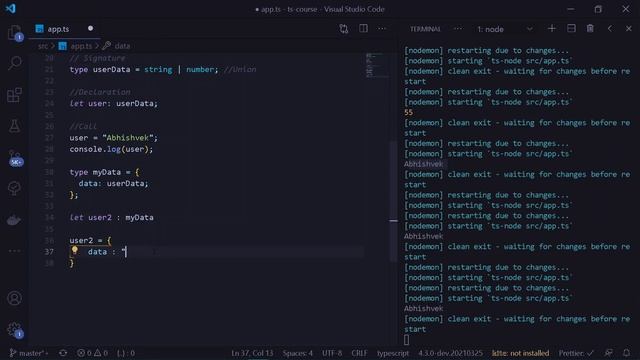Open notifications bell in status bar
Image resolution: width=640 pixels, height=360 pixels.
626,353
